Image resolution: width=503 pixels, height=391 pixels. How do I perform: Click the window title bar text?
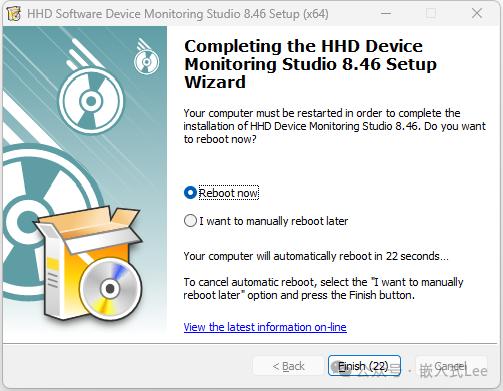tap(178, 14)
